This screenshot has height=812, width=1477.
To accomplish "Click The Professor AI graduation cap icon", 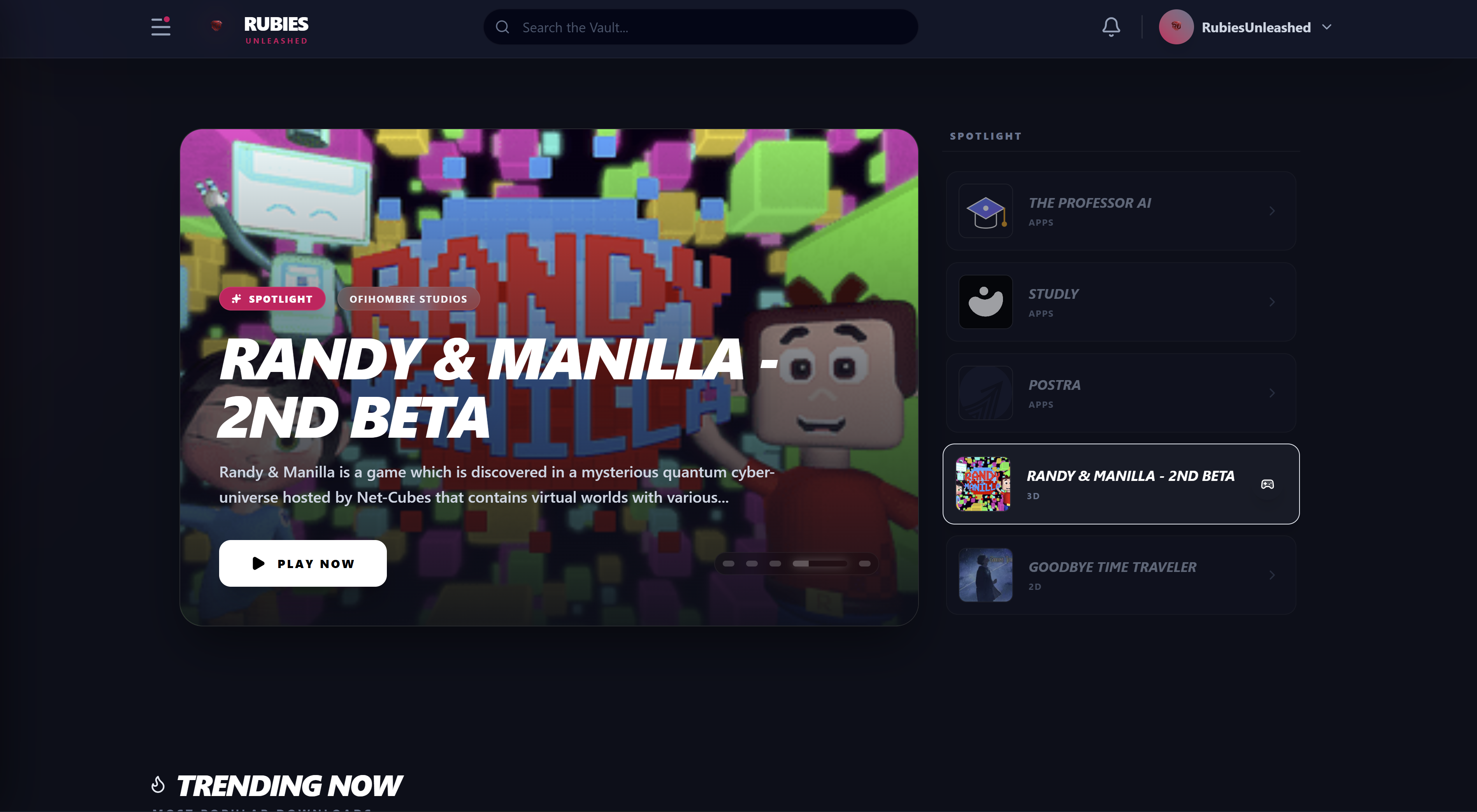I will tap(985, 211).
